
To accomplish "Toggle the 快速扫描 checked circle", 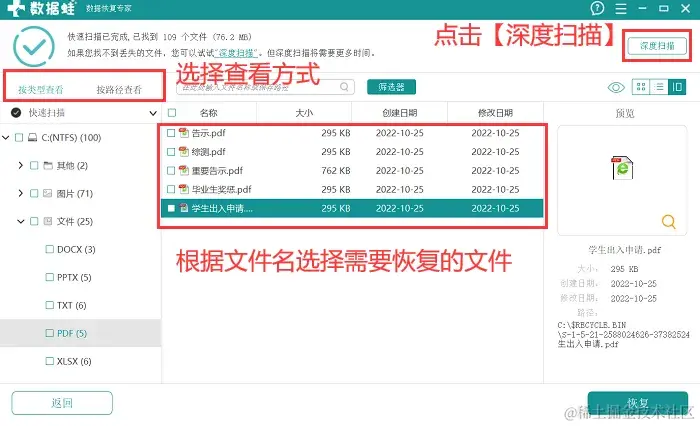I will pos(16,113).
